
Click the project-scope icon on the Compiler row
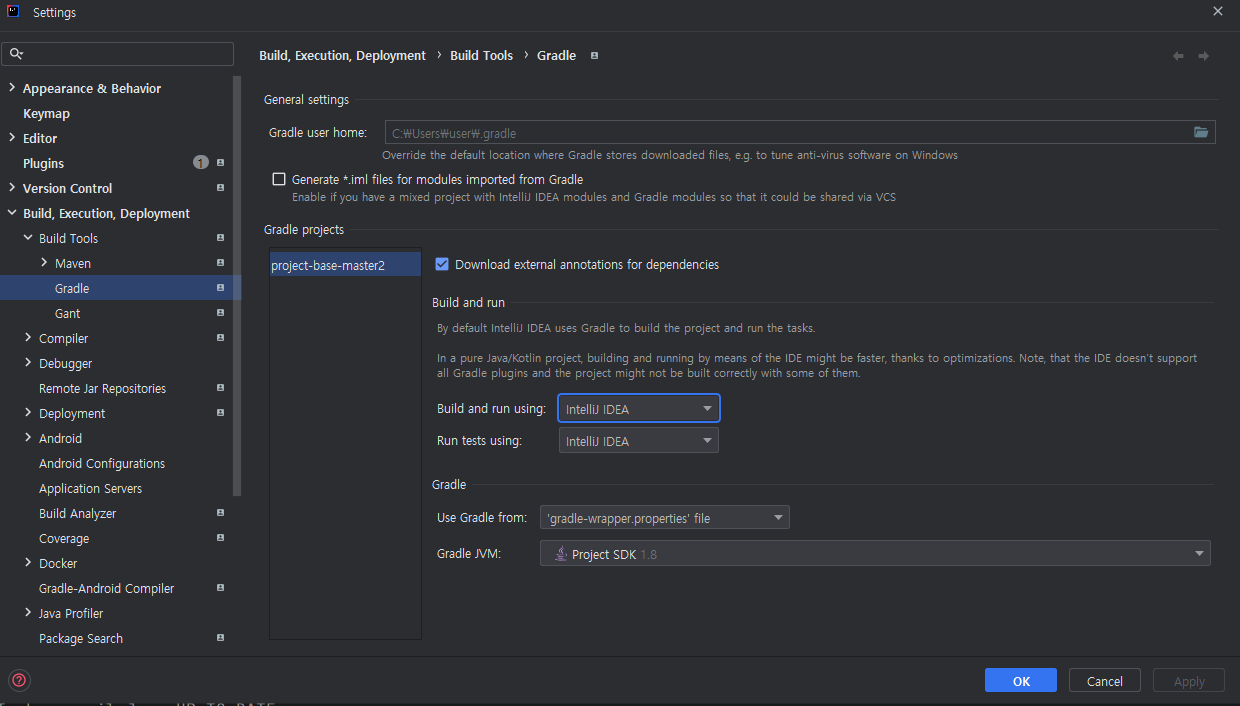220,338
